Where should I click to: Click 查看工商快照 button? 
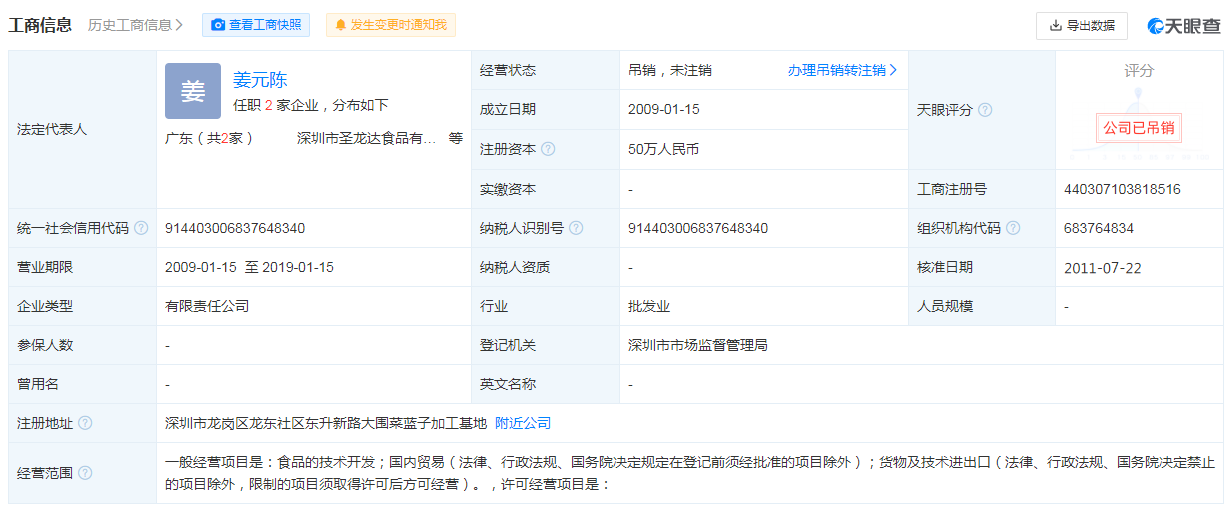(x=256, y=25)
